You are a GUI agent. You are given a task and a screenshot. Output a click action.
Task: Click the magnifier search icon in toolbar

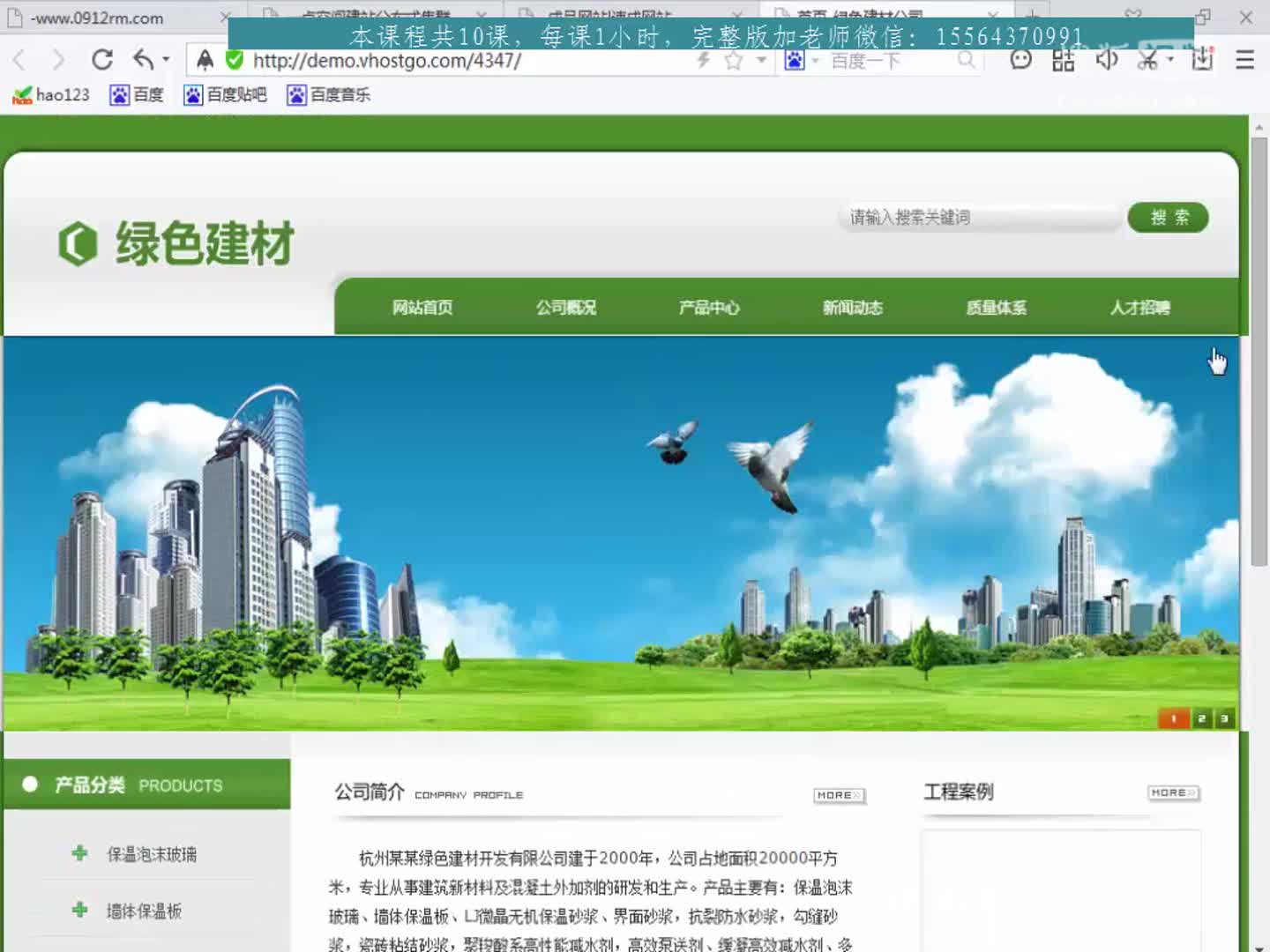pyautogui.click(x=967, y=60)
